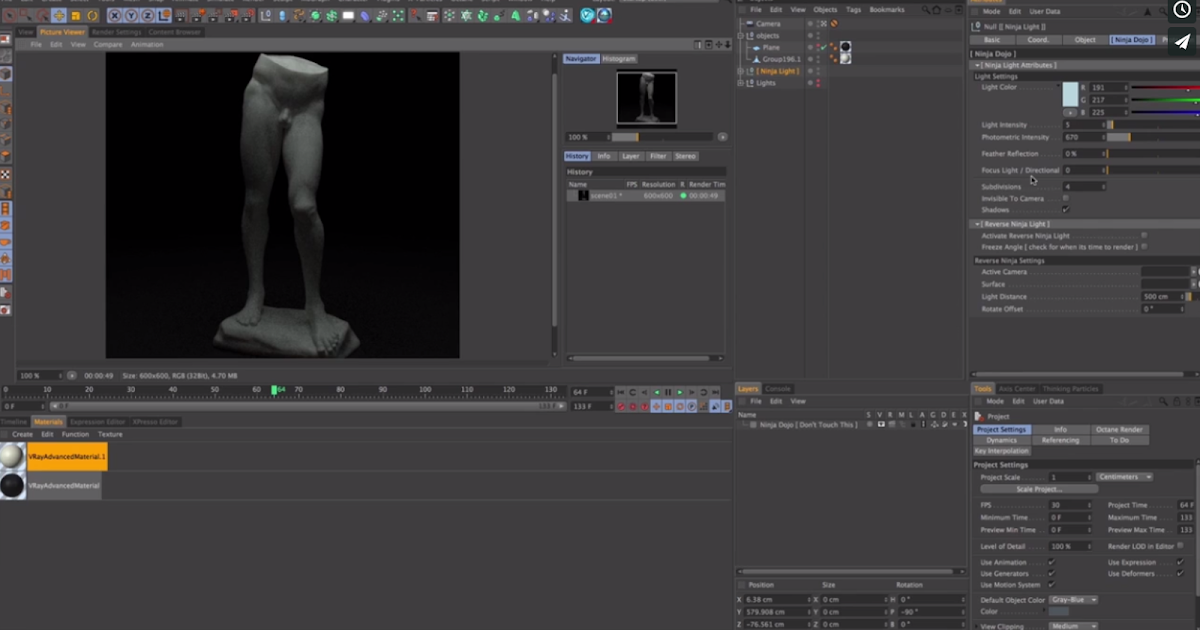Select the orange tag on the Camera object
The image size is (1200, 630).
pyautogui.click(x=834, y=23)
